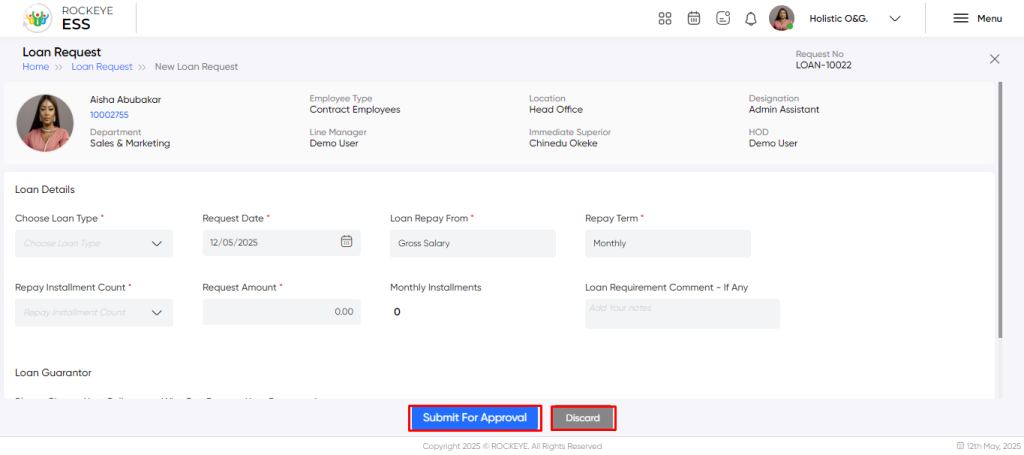Open the apps grid icon

pos(665,18)
